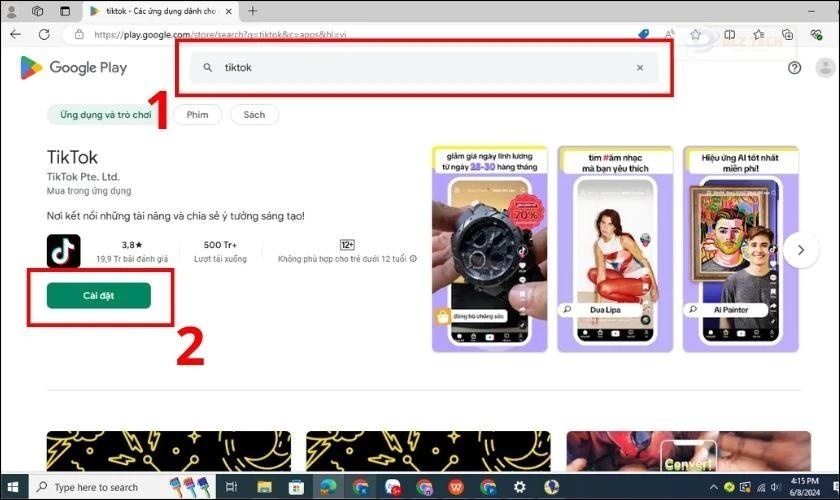Select the Ứng dụng và trò chơi filter
Image resolution: width=840 pixels, height=500 pixels.
pyautogui.click(x=106, y=115)
